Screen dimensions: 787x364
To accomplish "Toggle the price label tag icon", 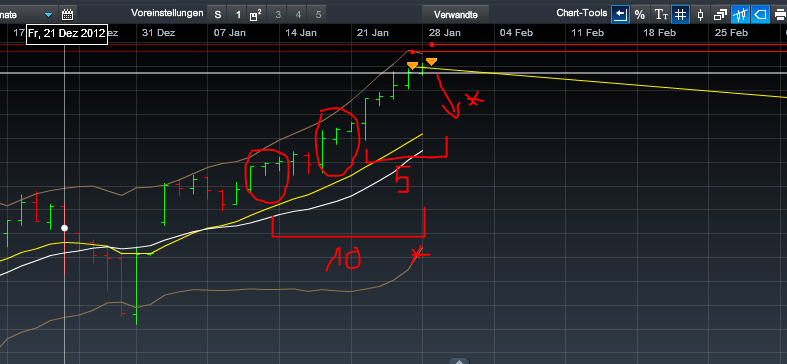I will (760, 15).
